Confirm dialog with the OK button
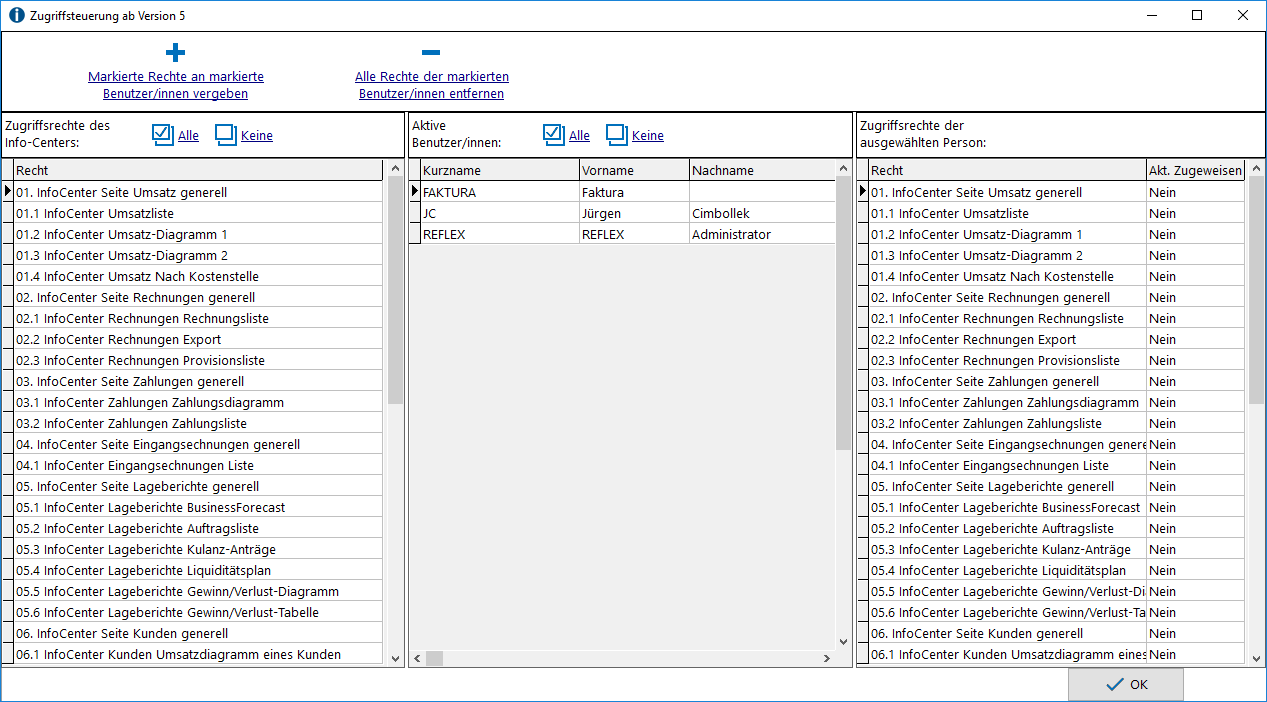This screenshot has width=1267, height=702. click(1126, 685)
